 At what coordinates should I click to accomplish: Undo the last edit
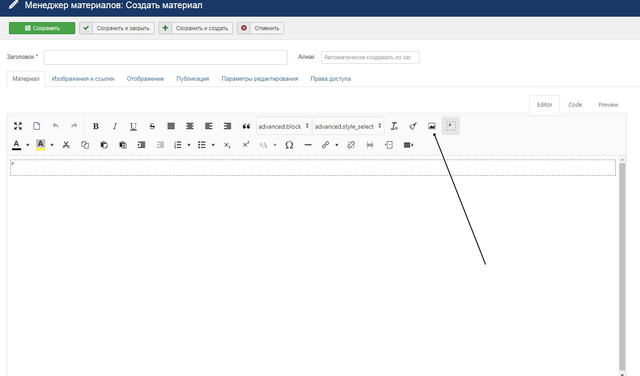[56, 126]
